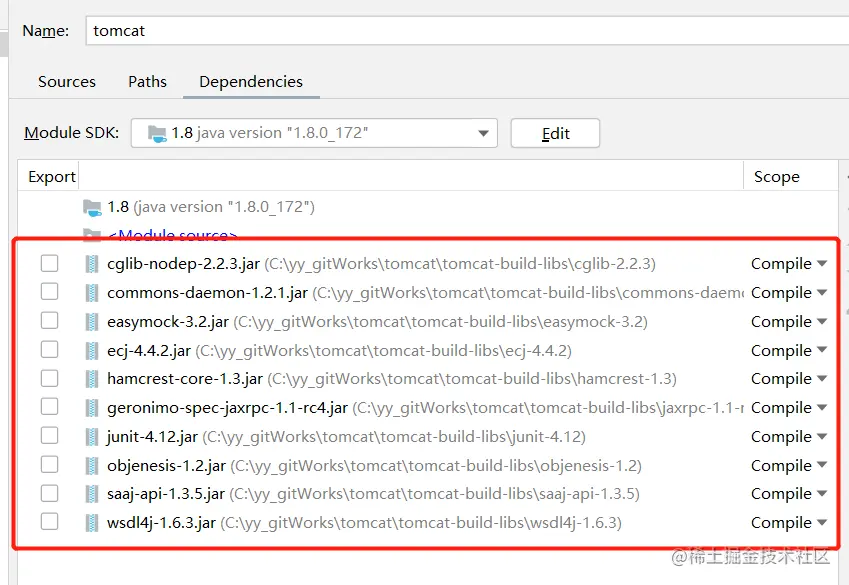Screen dimensions: 849x585
Task: Switch to the Paths tab
Action: [147, 82]
